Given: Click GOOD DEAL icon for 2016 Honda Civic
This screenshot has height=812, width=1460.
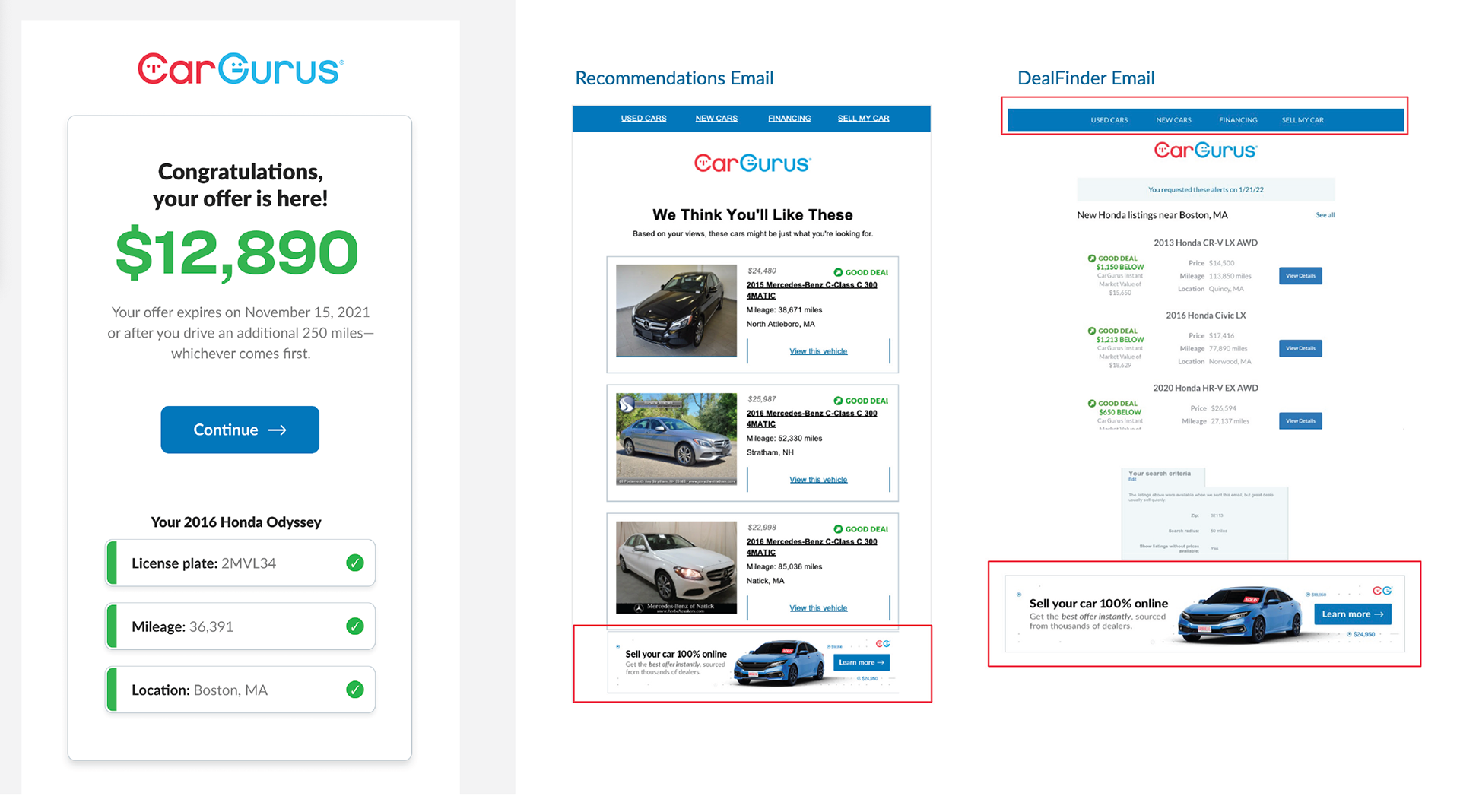Looking at the screenshot, I should point(1092,331).
